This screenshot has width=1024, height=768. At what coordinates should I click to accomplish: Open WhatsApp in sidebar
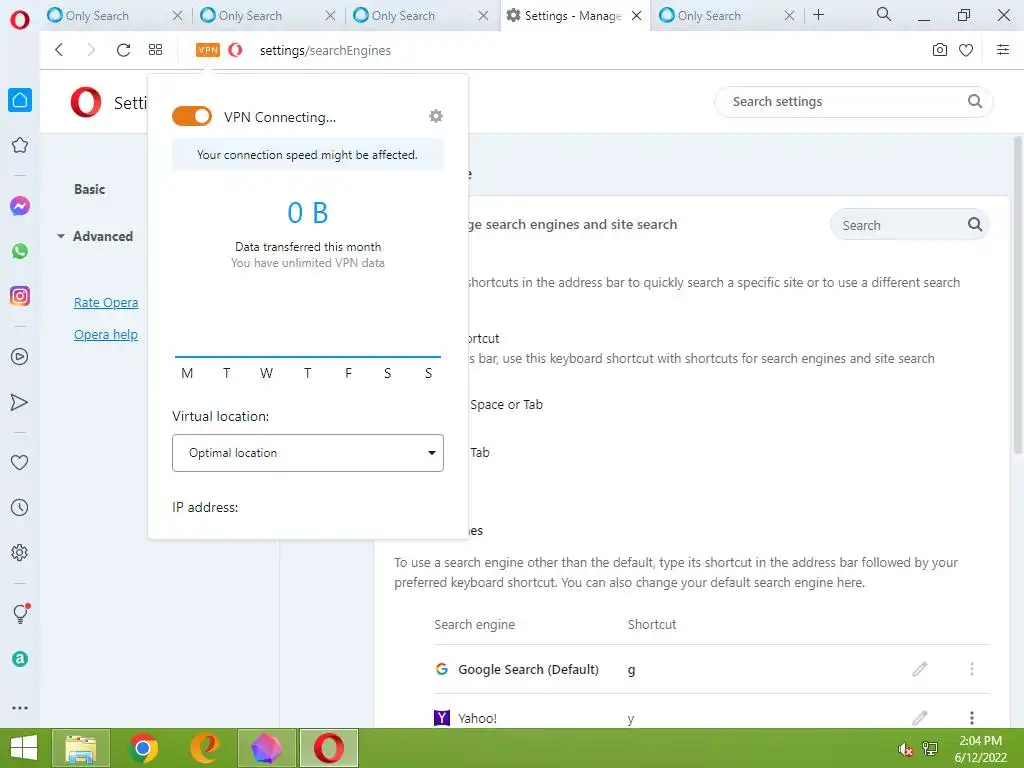tap(20, 251)
